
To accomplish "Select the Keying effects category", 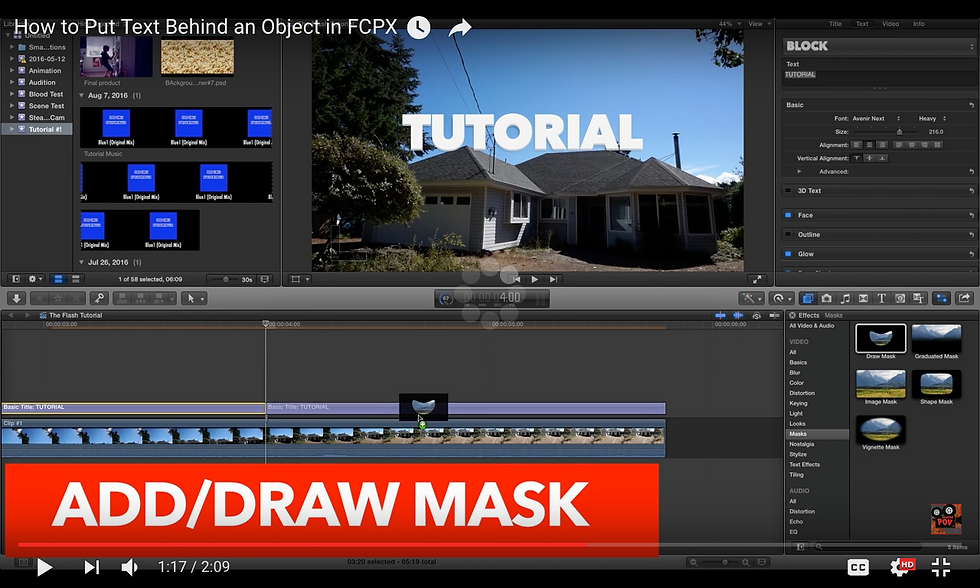I will click(798, 403).
